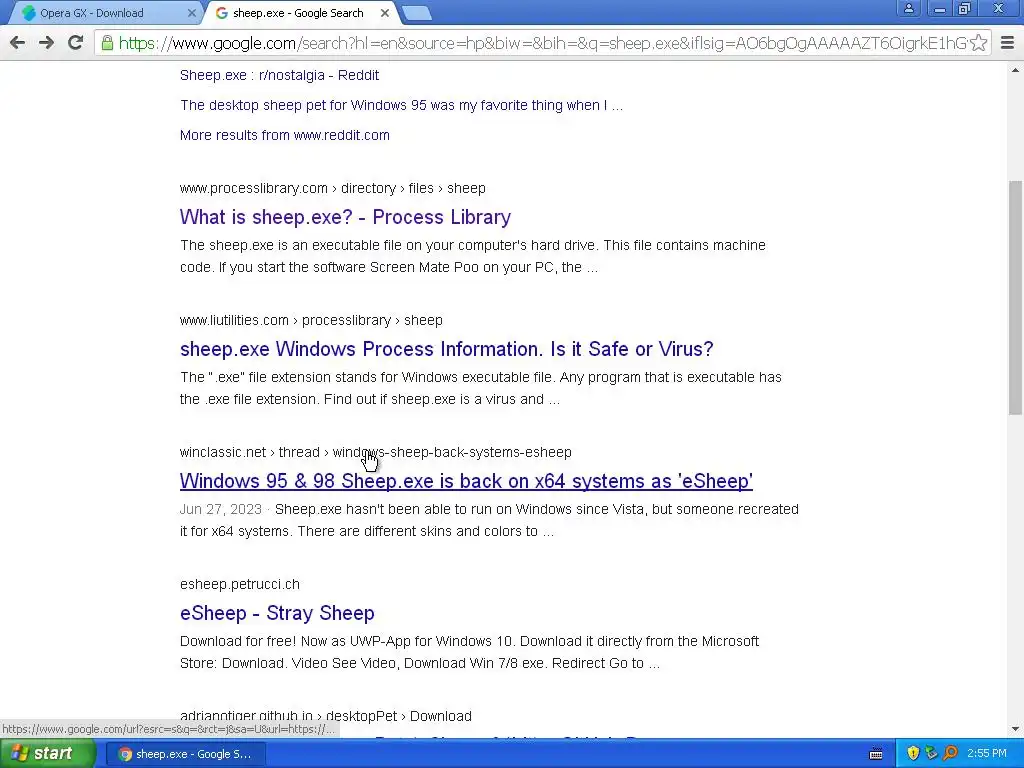Open a new tab with the new-tab button

click(x=416, y=13)
